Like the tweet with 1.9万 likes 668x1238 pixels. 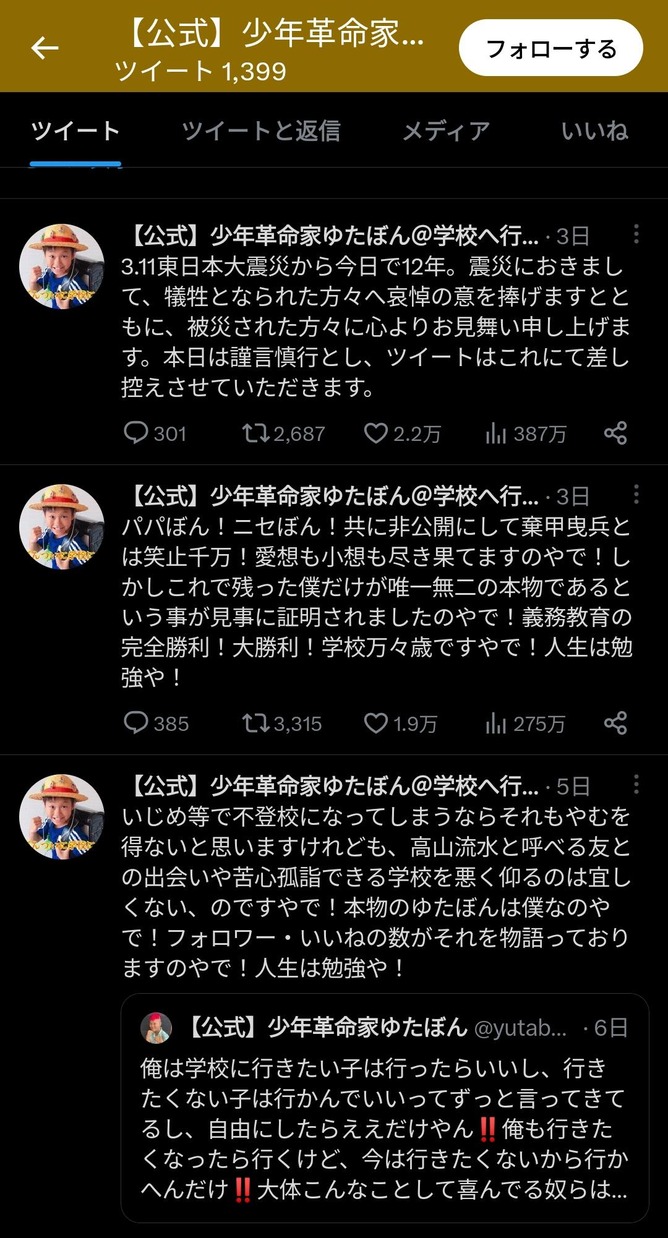pyautogui.click(x=400, y=722)
